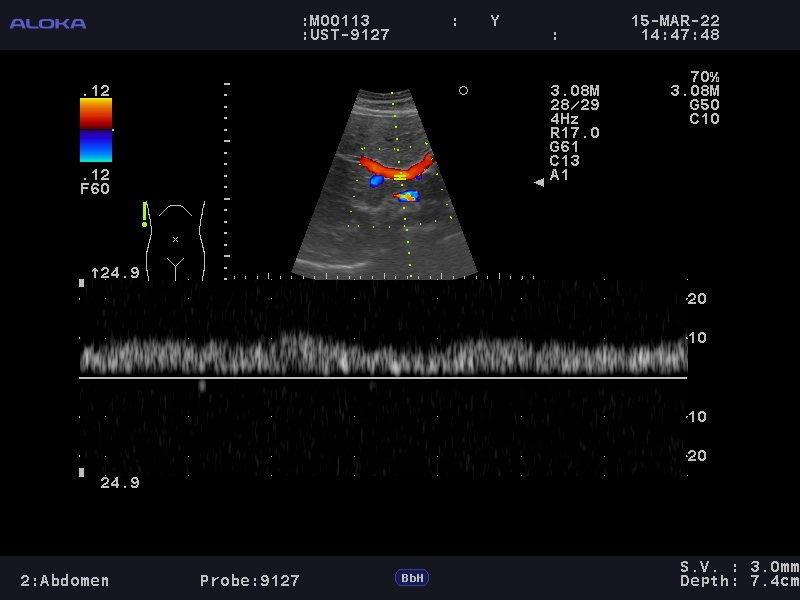Click the yellow Doppler sample gate marker

(400, 177)
